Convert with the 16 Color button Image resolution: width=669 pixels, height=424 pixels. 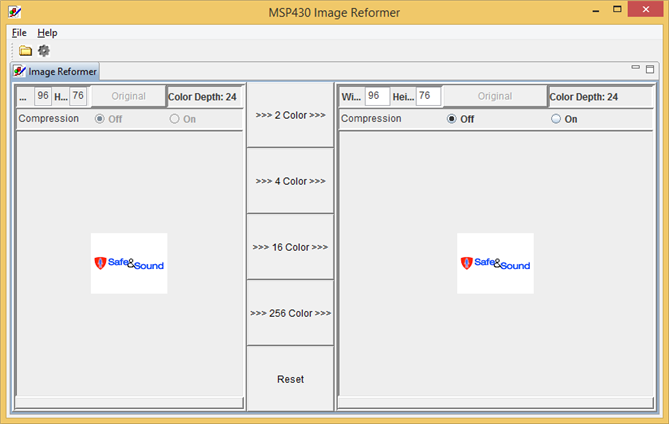[x=290, y=247]
